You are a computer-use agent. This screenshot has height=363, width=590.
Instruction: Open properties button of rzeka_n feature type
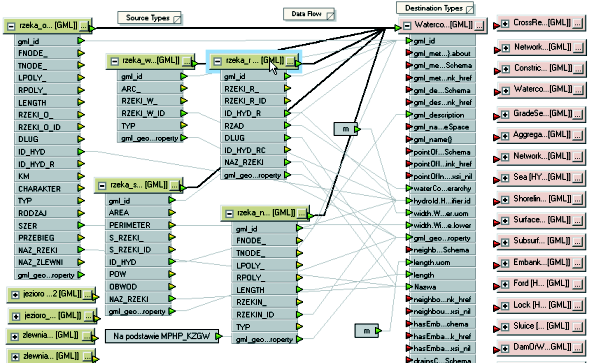coord(302,214)
